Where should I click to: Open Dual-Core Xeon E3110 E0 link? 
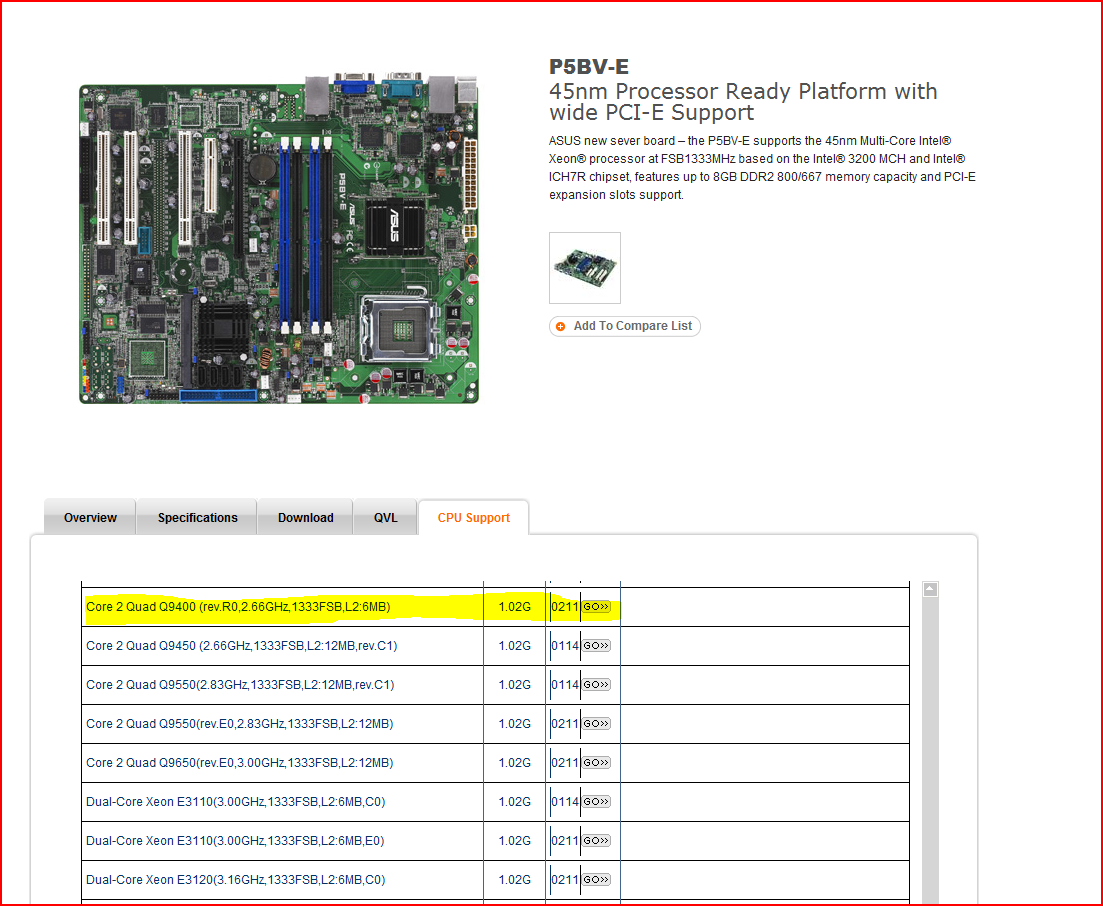(x=235, y=841)
